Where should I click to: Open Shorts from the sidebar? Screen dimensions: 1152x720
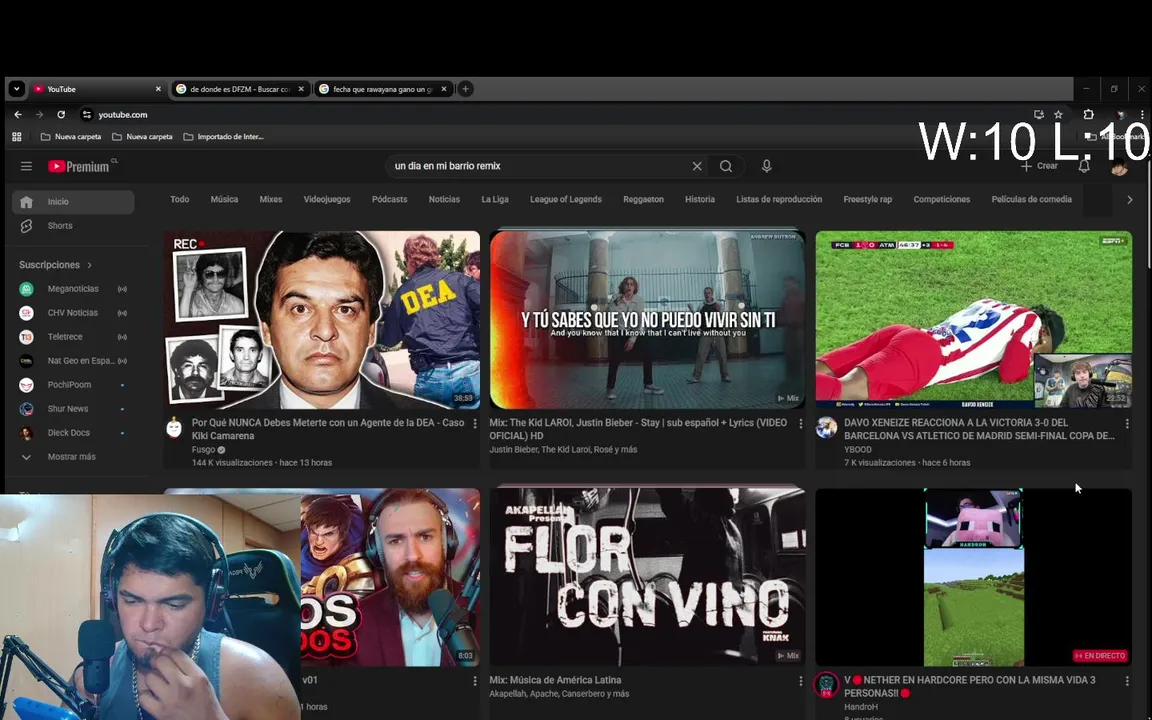tap(73, 226)
